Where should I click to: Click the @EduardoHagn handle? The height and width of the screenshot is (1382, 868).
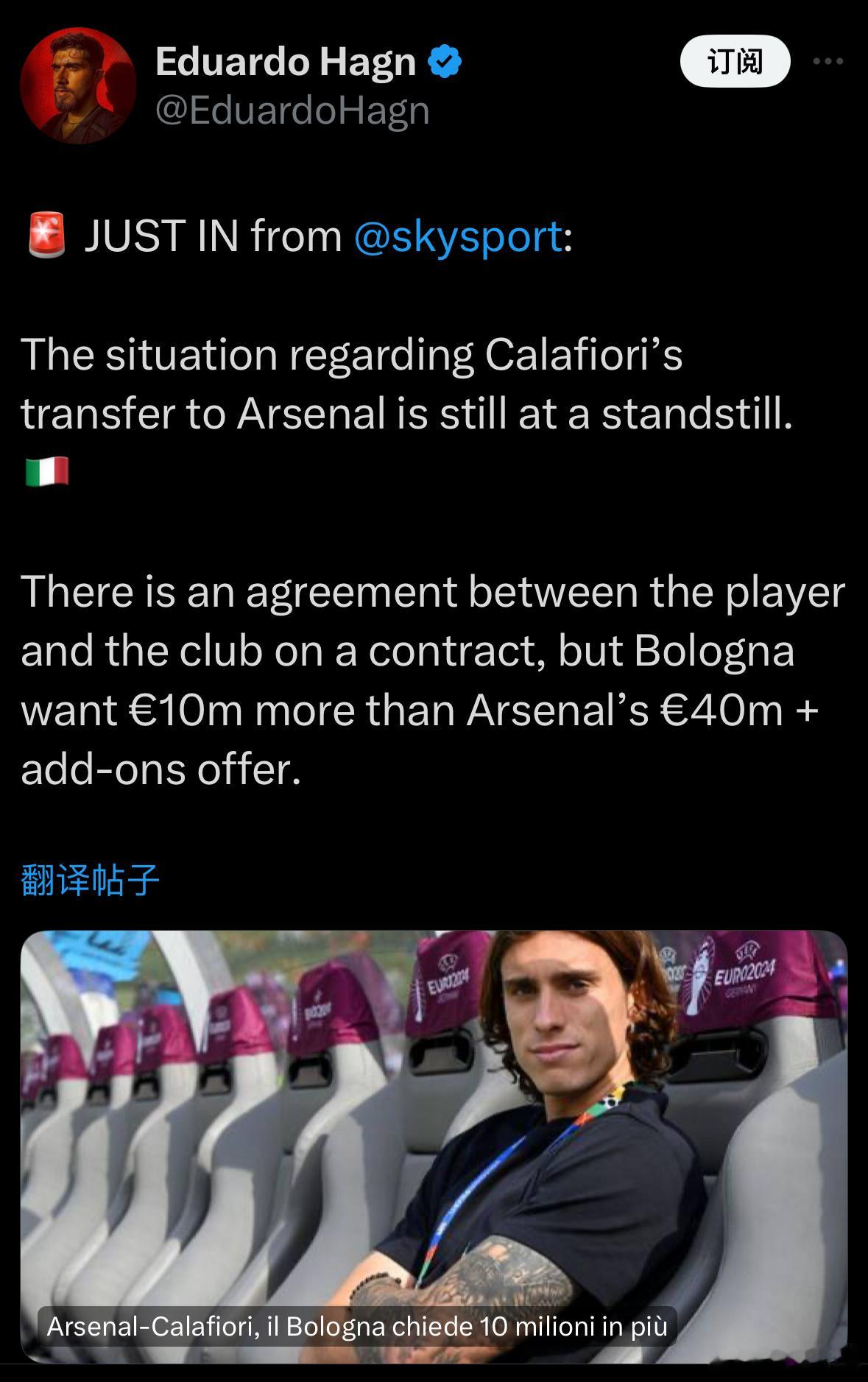pos(292,110)
